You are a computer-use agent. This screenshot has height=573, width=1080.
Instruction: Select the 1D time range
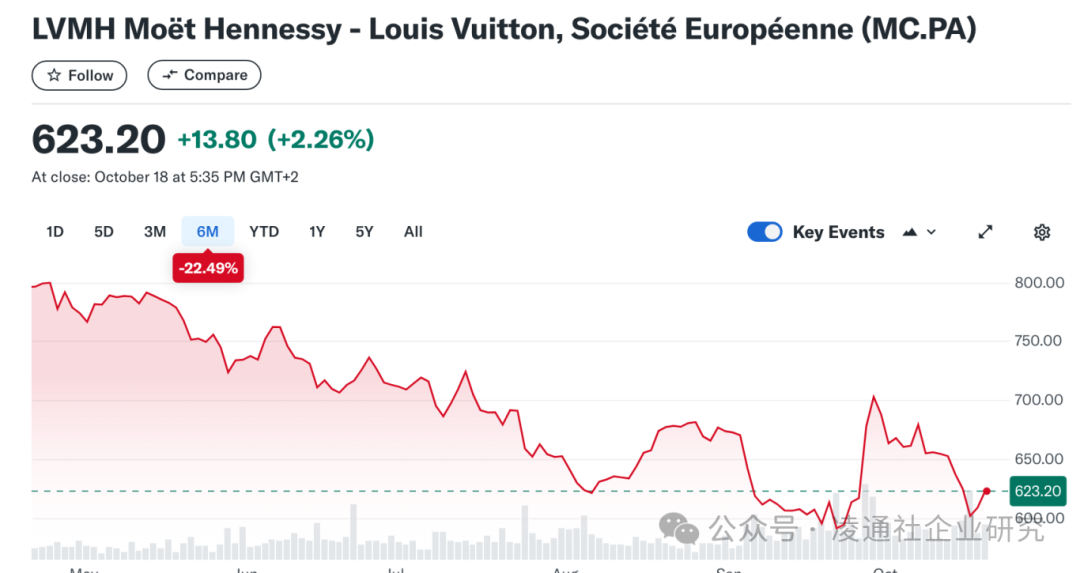pyautogui.click(x=55, y=232)
